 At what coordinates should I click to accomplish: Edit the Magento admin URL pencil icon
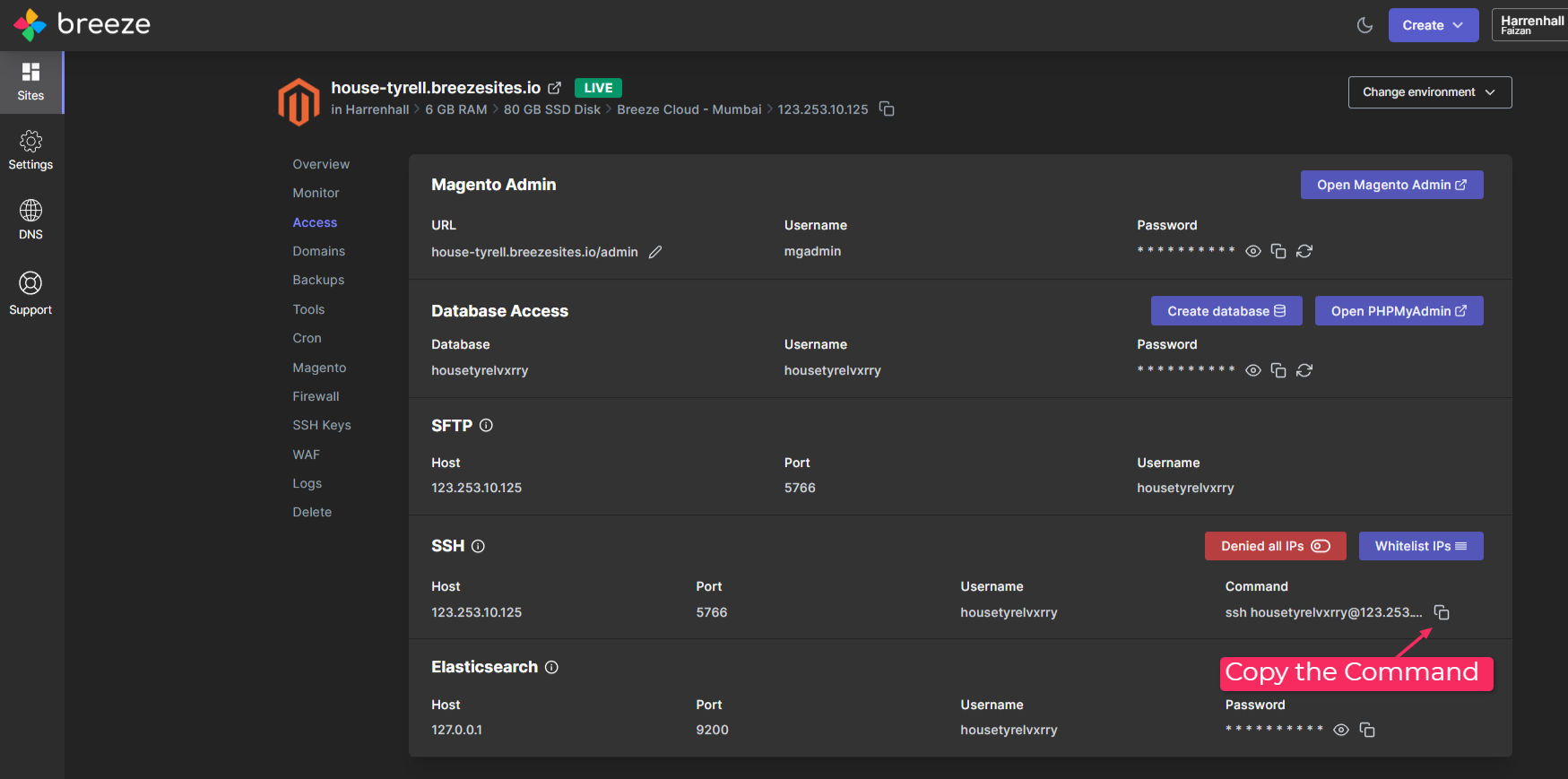pos(655,252)
